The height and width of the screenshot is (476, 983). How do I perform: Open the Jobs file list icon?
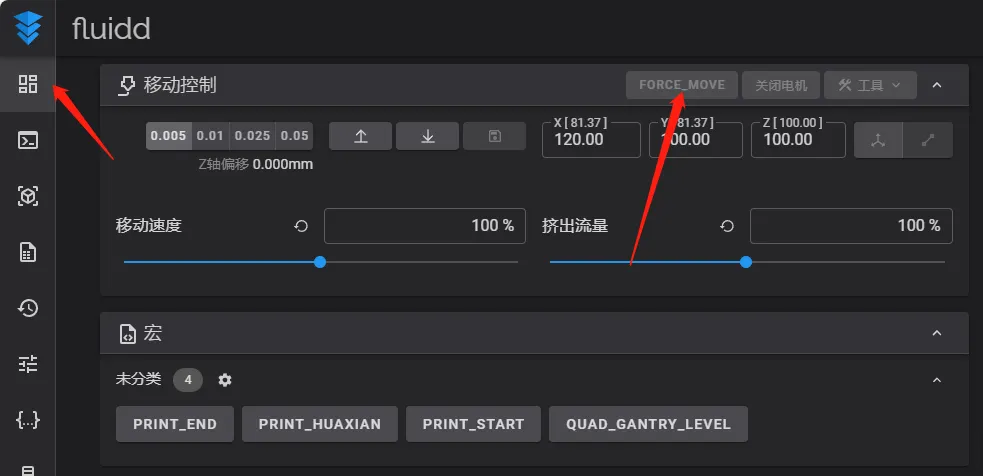tap(28, 252)
